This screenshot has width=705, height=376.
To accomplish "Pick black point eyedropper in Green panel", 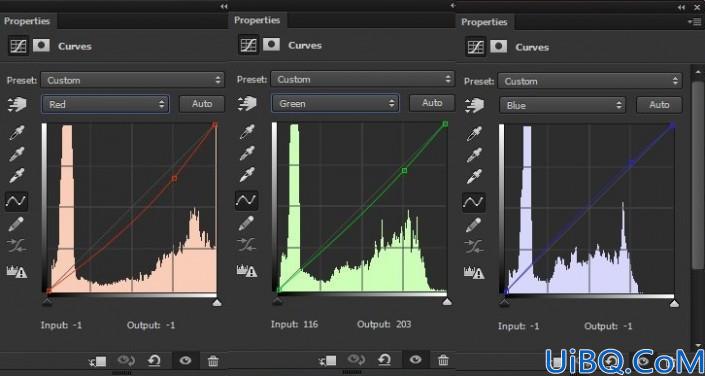I will 247,132.
